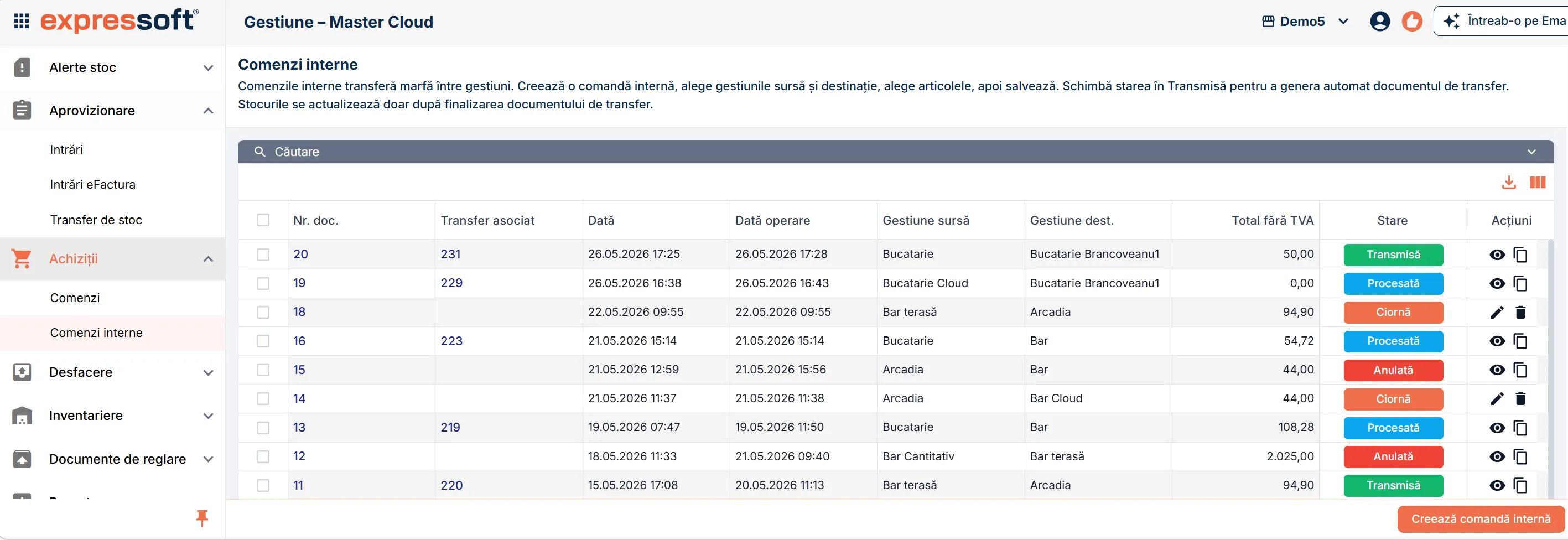Screen dimensions: 1568x540
Task: Sort by Total fără TVA column header
Action: (1271, 220)
